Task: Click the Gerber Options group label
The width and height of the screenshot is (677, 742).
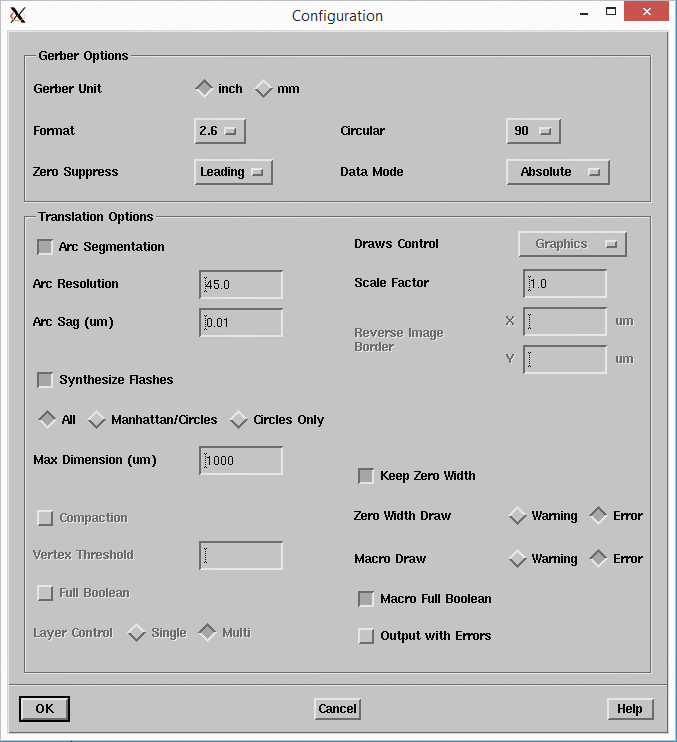Action: pyautogui.click(x=83, y=56)
